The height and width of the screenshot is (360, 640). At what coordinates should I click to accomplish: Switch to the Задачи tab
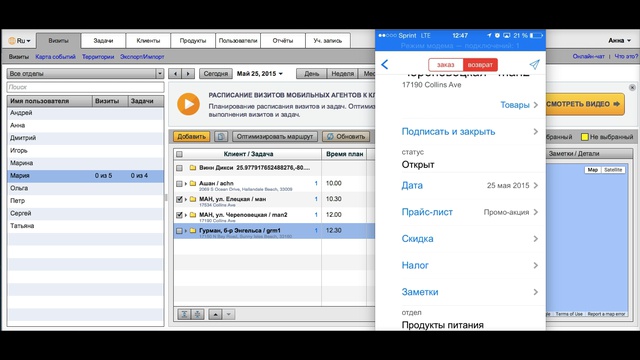103,41
